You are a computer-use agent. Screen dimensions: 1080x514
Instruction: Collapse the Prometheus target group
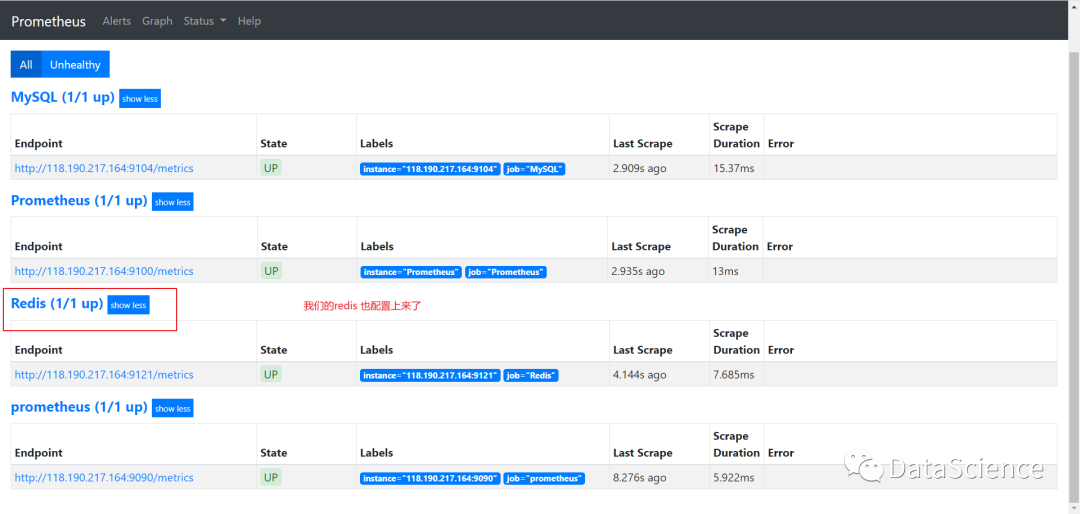[x=172, y=202]
